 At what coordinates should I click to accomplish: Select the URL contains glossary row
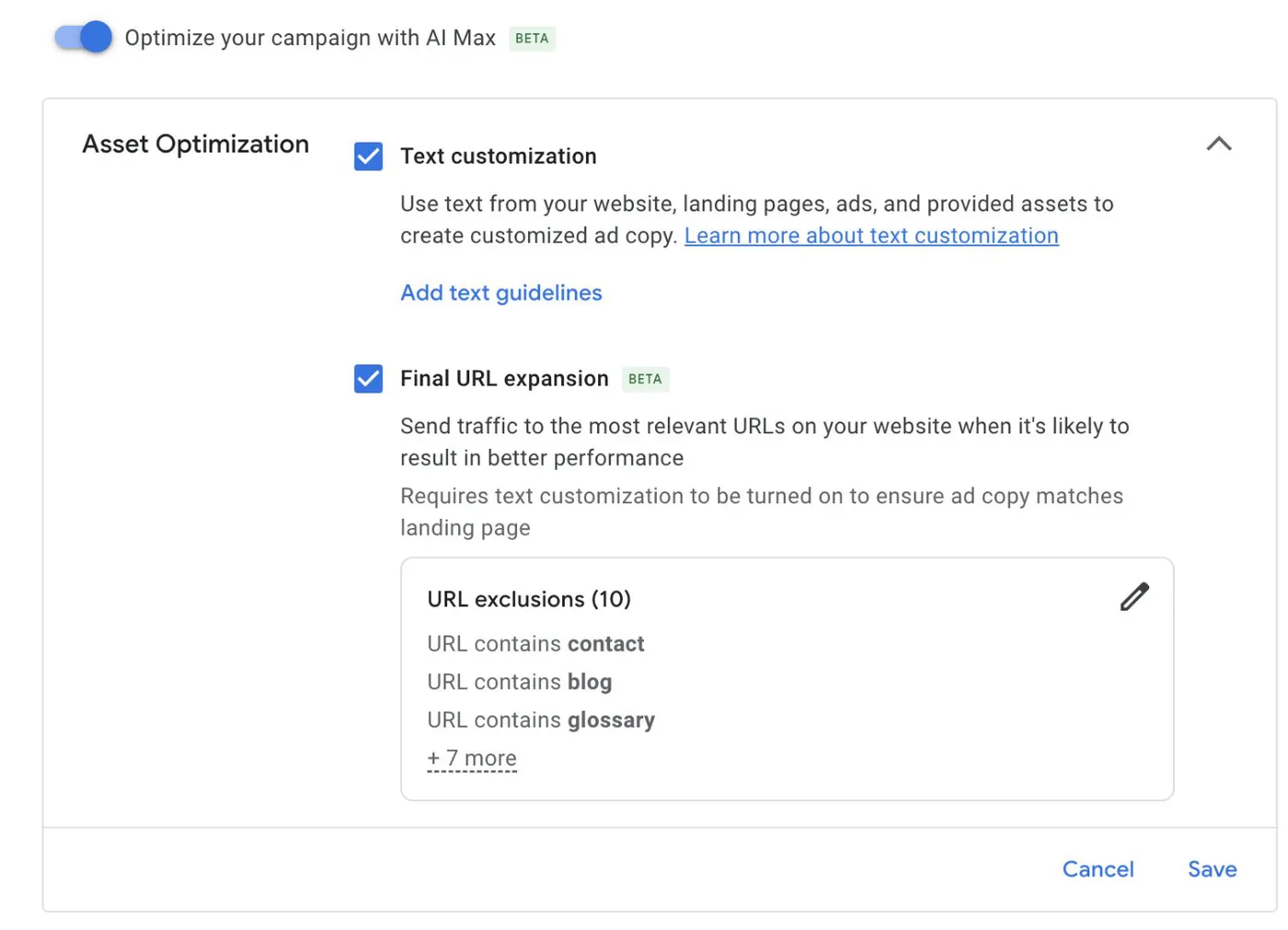coord(541,720)
